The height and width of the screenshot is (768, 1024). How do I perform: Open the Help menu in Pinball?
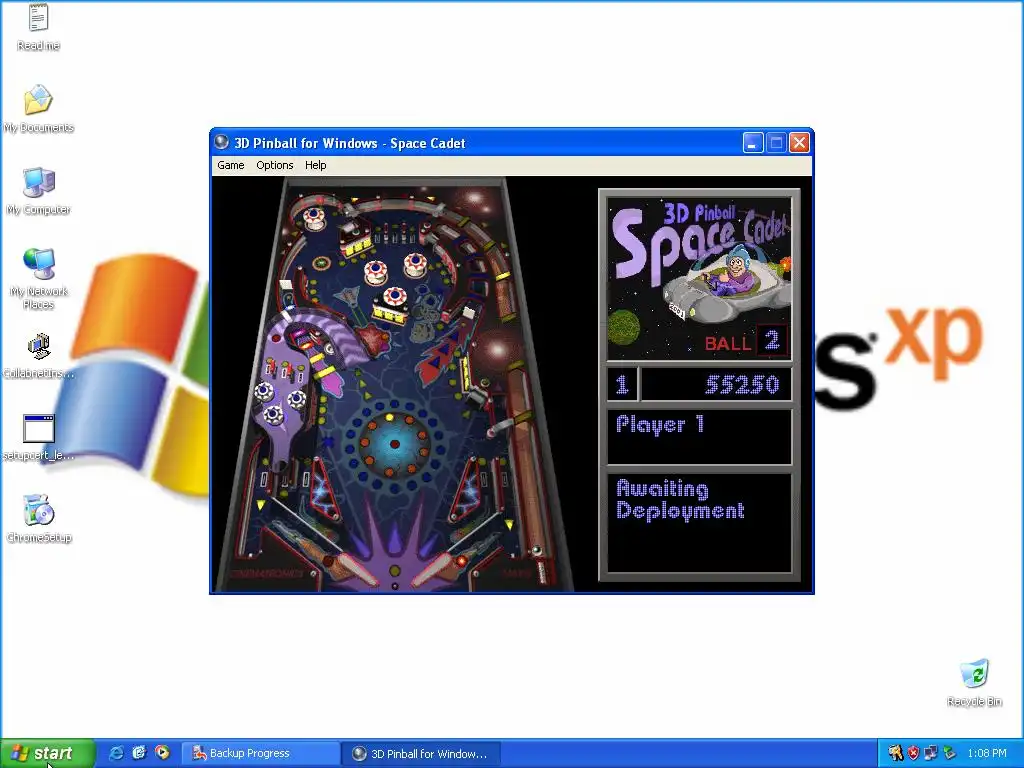tap(315, 165)
